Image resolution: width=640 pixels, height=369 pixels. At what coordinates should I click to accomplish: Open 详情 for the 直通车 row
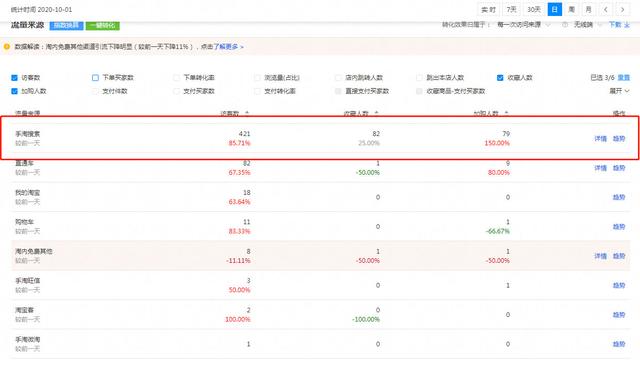click(x=600, y=168)
